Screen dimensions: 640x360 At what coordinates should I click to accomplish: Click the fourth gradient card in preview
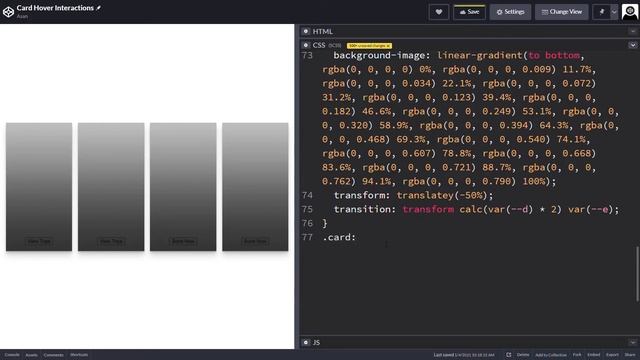(x=255, y=187)
